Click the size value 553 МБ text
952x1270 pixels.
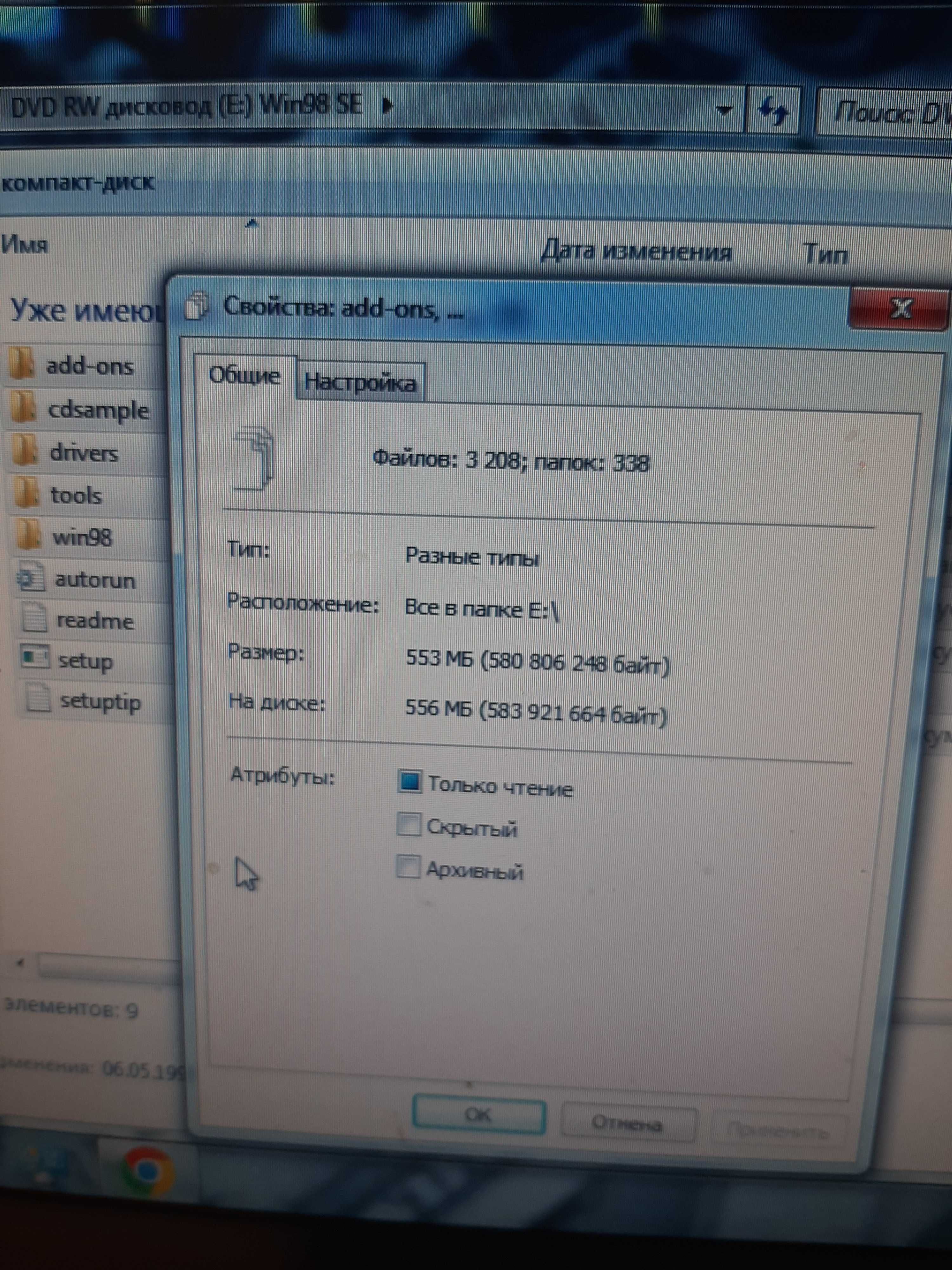[x=538, y=662]
